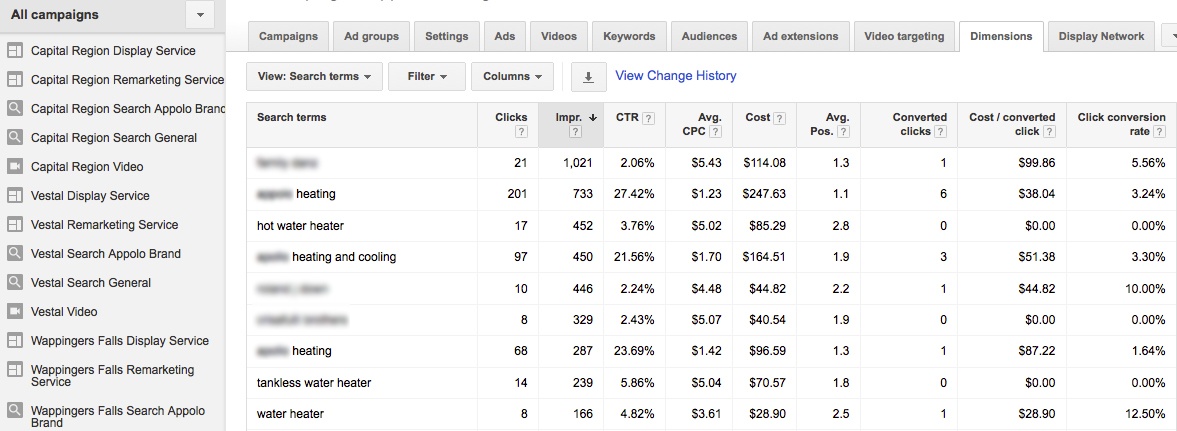Select Wappingers Falls Display Service campaign

[x=120, y=341]
